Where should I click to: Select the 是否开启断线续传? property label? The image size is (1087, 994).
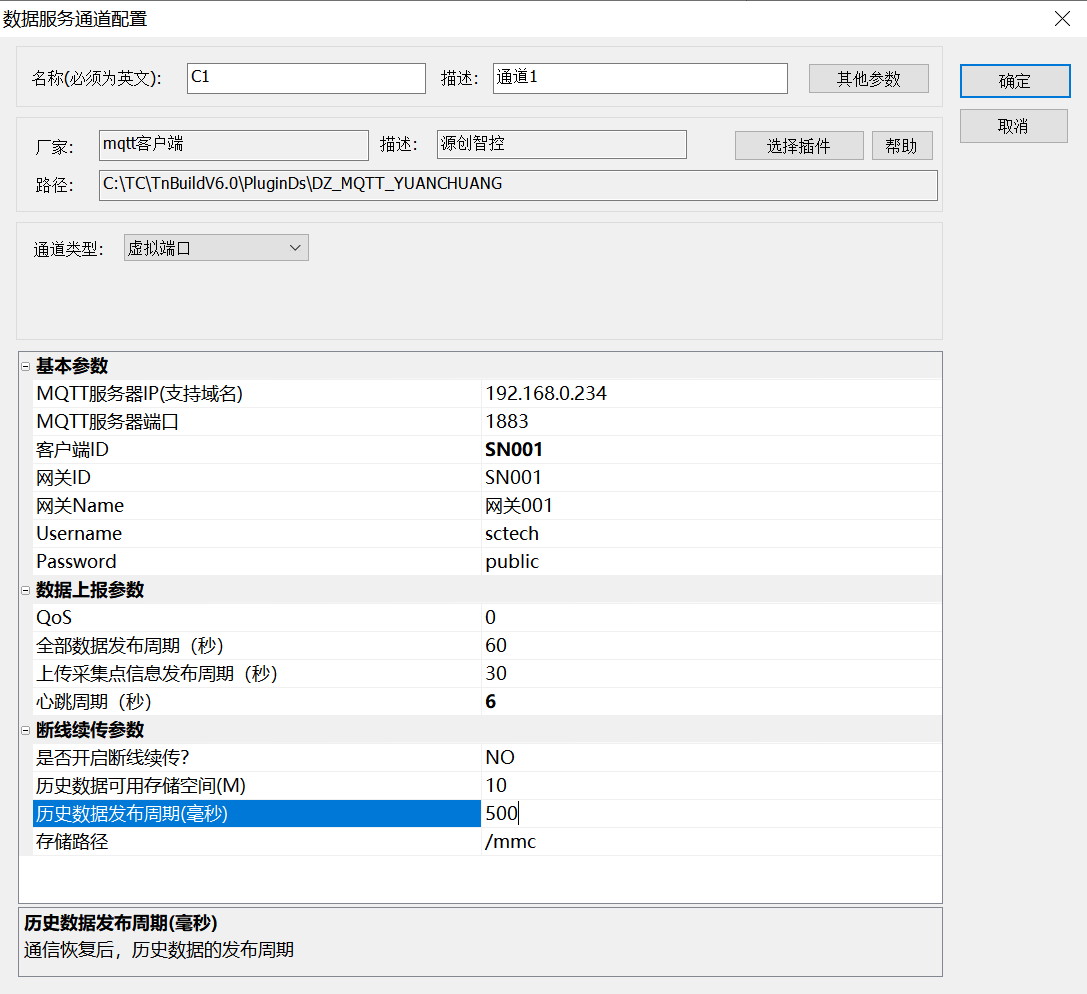coord(112,758)
